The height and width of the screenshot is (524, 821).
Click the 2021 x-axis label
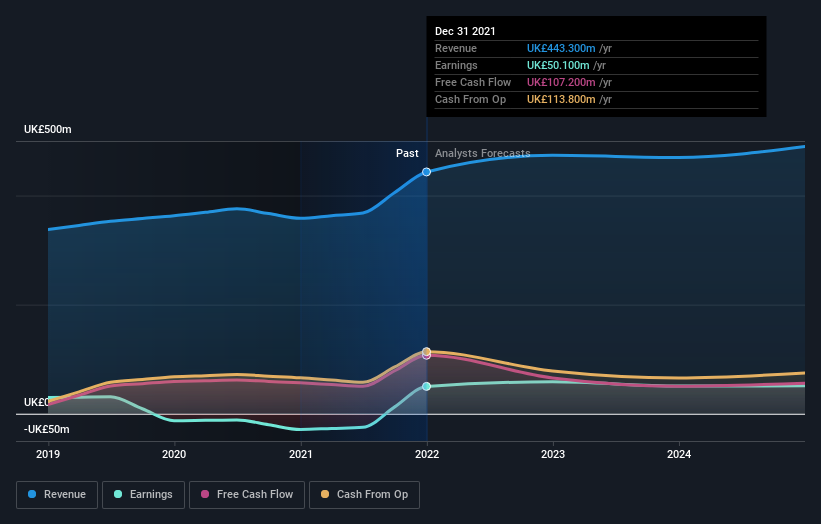[x=301, y=454]
